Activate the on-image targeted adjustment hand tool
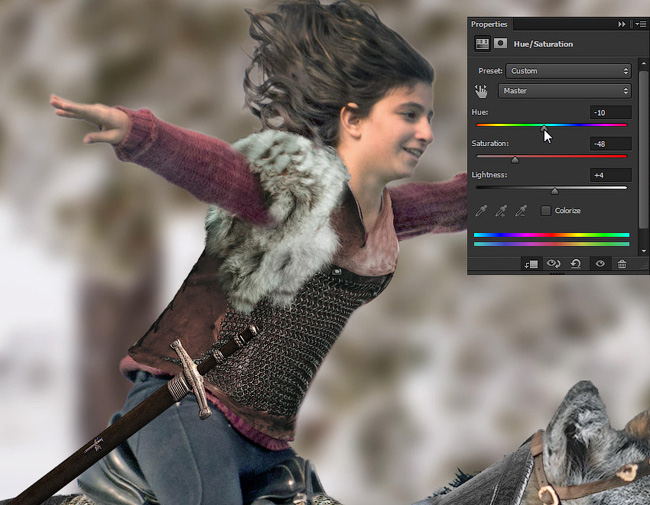This screenshot has width=650, height=505. [481, 91]
